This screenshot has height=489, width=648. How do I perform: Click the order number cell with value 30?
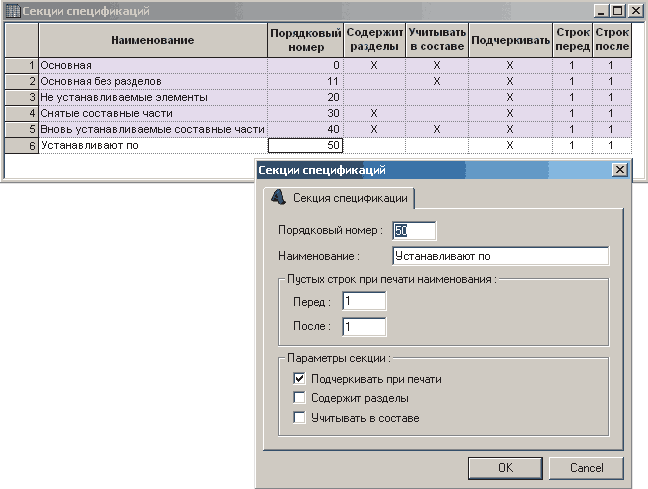click(x=305, y=113)
